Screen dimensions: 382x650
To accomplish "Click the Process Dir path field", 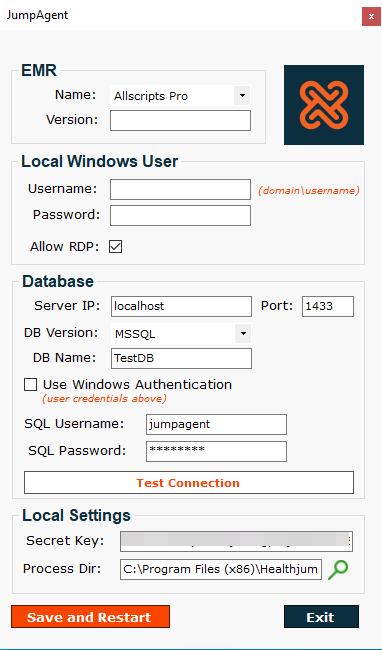I will (221, 570).
